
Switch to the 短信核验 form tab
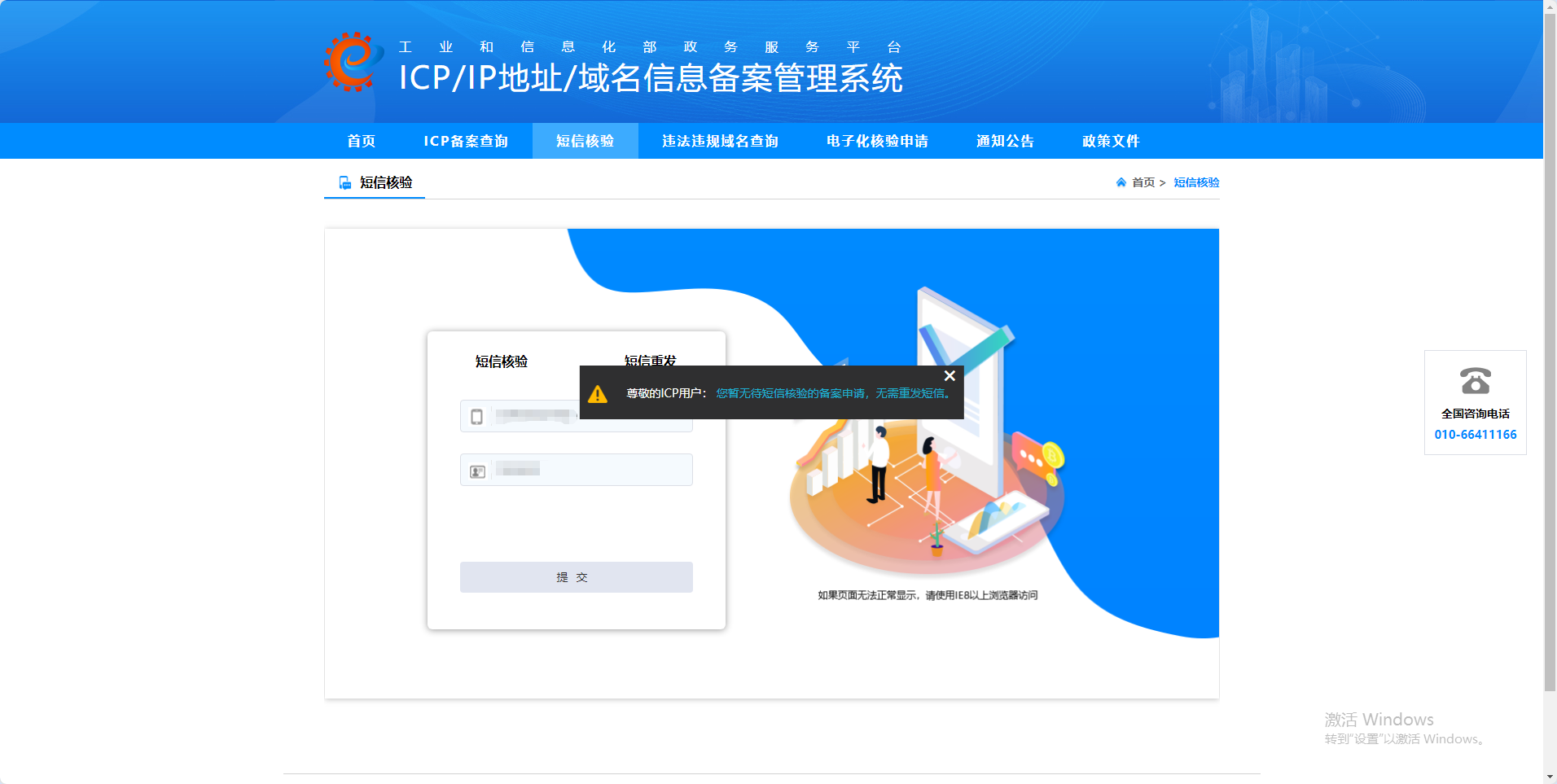coord(502,361)
